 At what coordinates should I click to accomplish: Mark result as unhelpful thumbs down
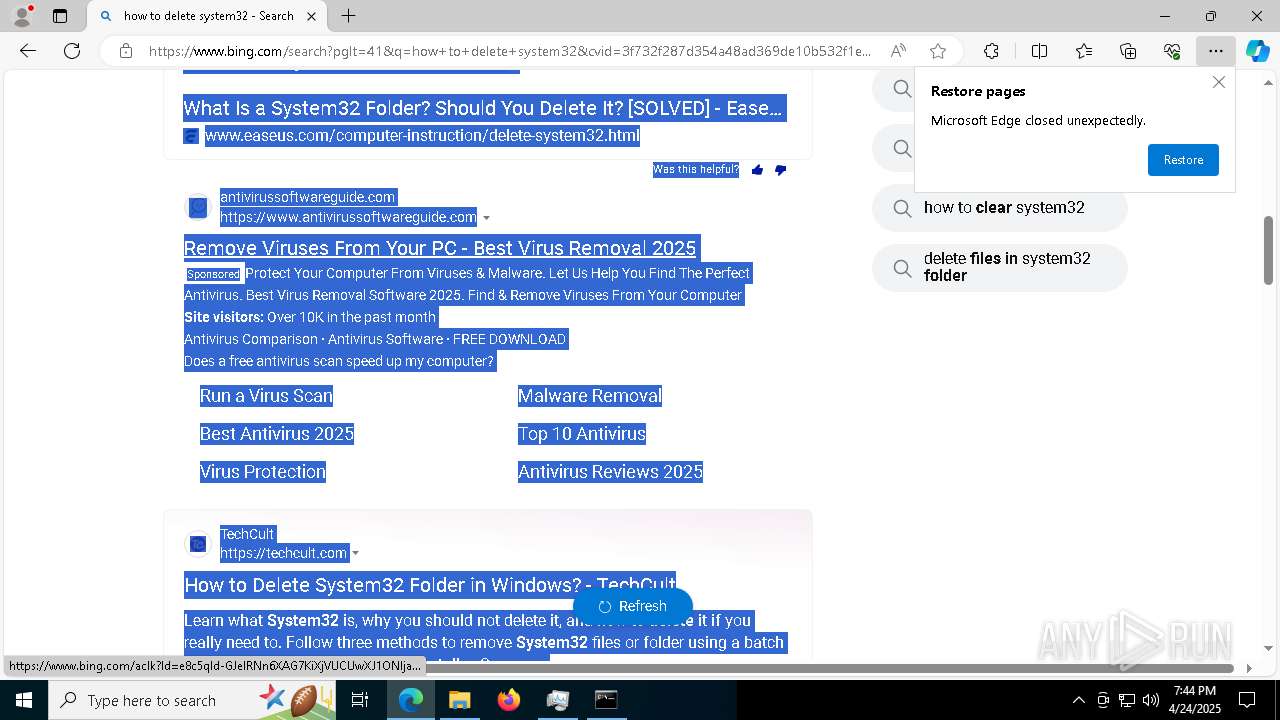[x=781, y=170]
